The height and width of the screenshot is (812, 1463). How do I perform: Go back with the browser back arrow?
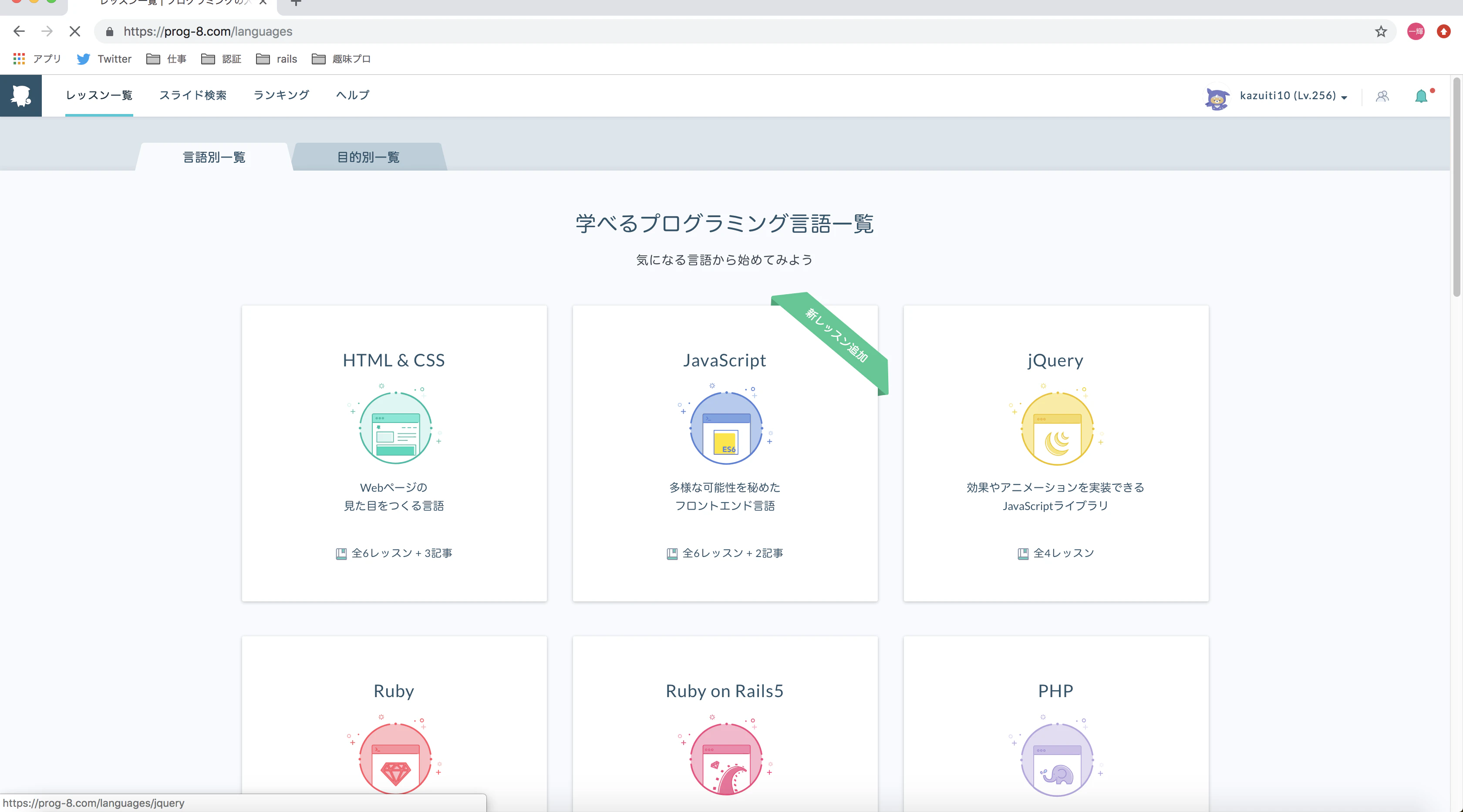coord(19,31)
